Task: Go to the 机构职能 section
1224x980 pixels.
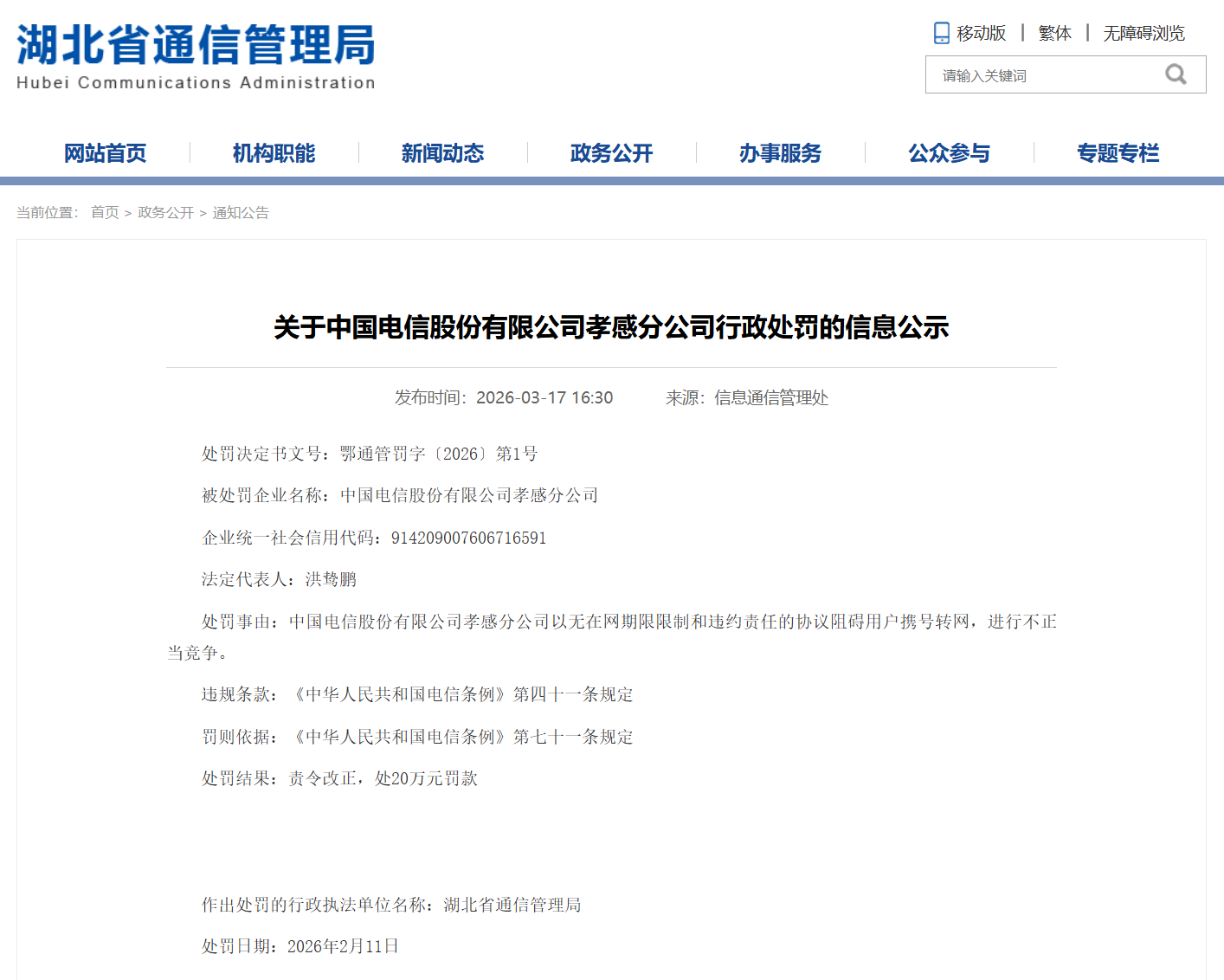Action: pos(274,153)
